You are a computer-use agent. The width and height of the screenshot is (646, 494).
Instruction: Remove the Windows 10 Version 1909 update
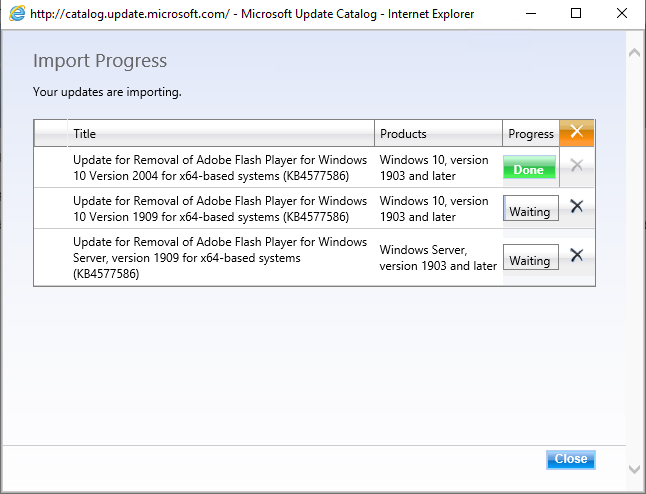(x=577, y=206)
